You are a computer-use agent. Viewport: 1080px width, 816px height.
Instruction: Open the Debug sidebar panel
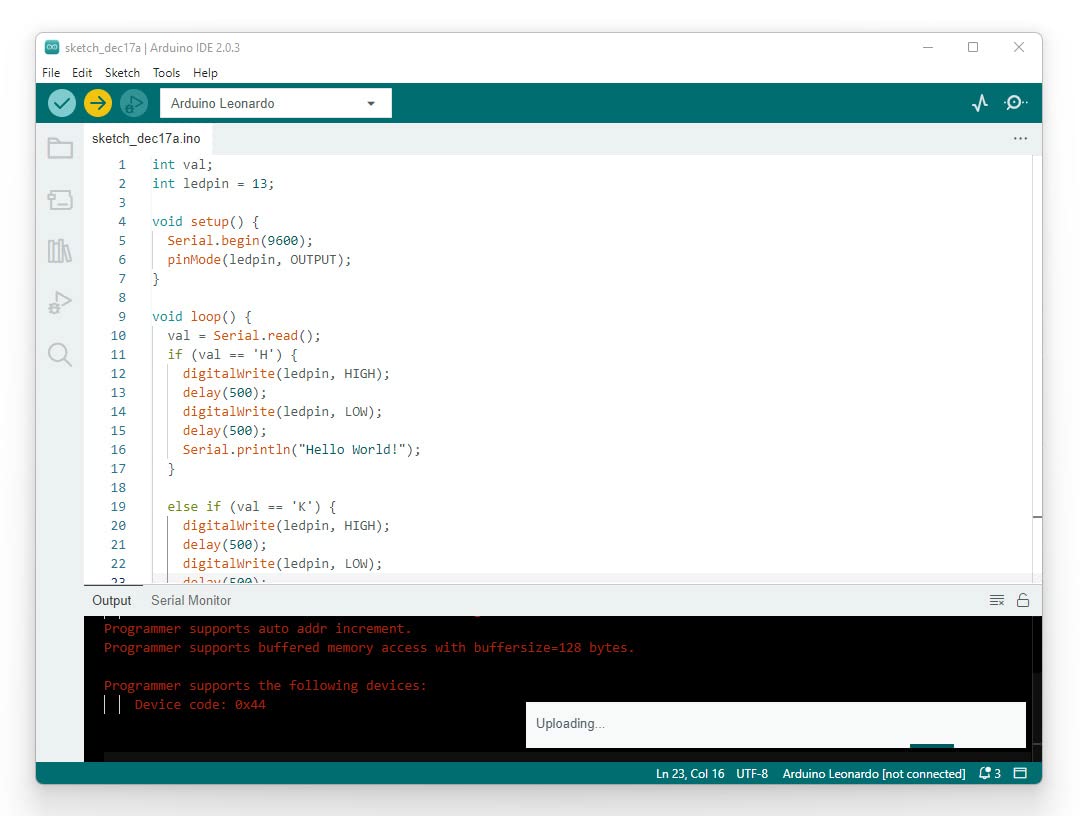[x=60, y=303]
